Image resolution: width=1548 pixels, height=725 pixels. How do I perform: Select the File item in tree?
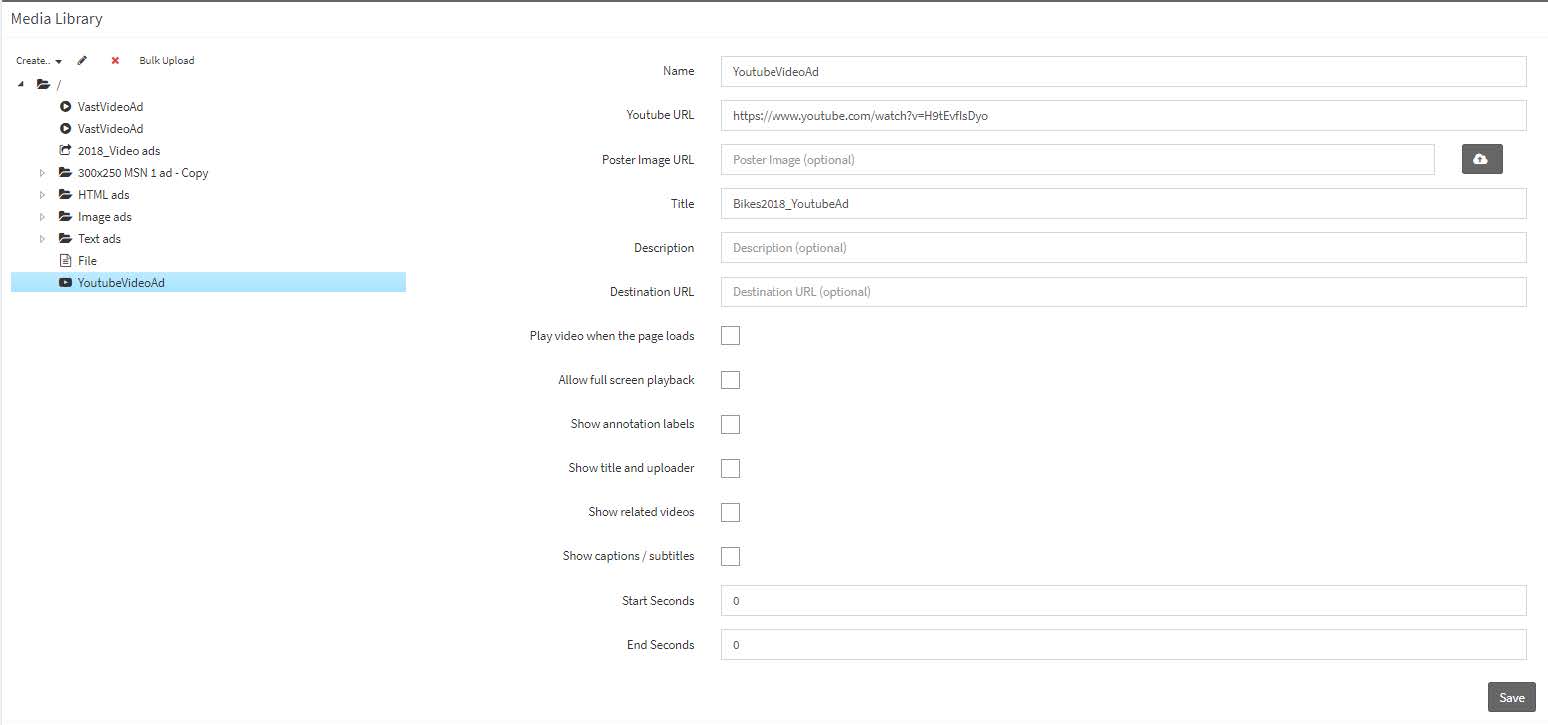[87, 261]
